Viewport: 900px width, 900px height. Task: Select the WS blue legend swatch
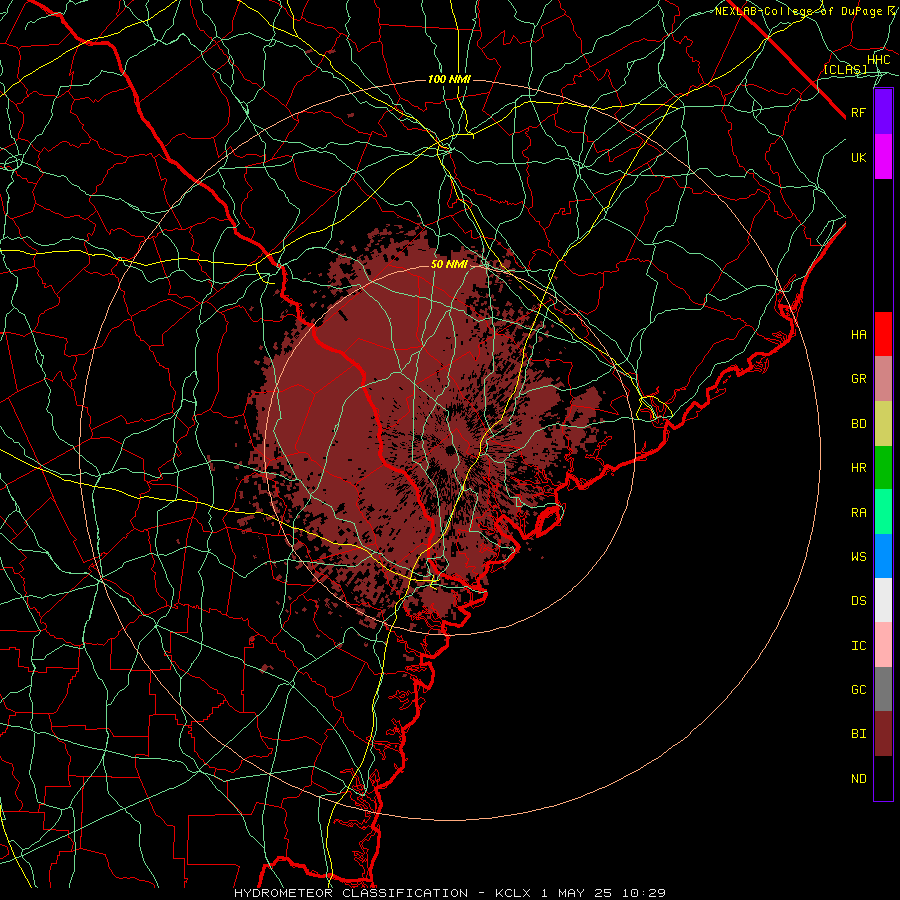point(883,556)
